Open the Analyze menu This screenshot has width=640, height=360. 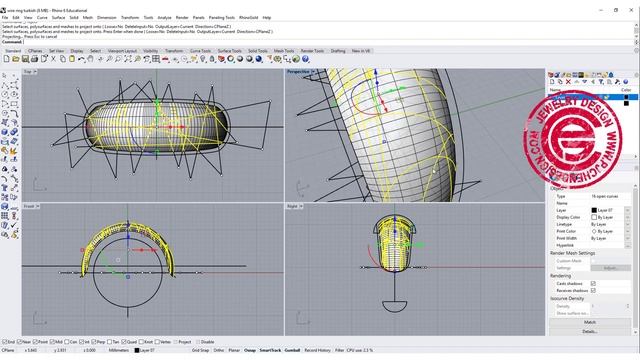(164, 18)
